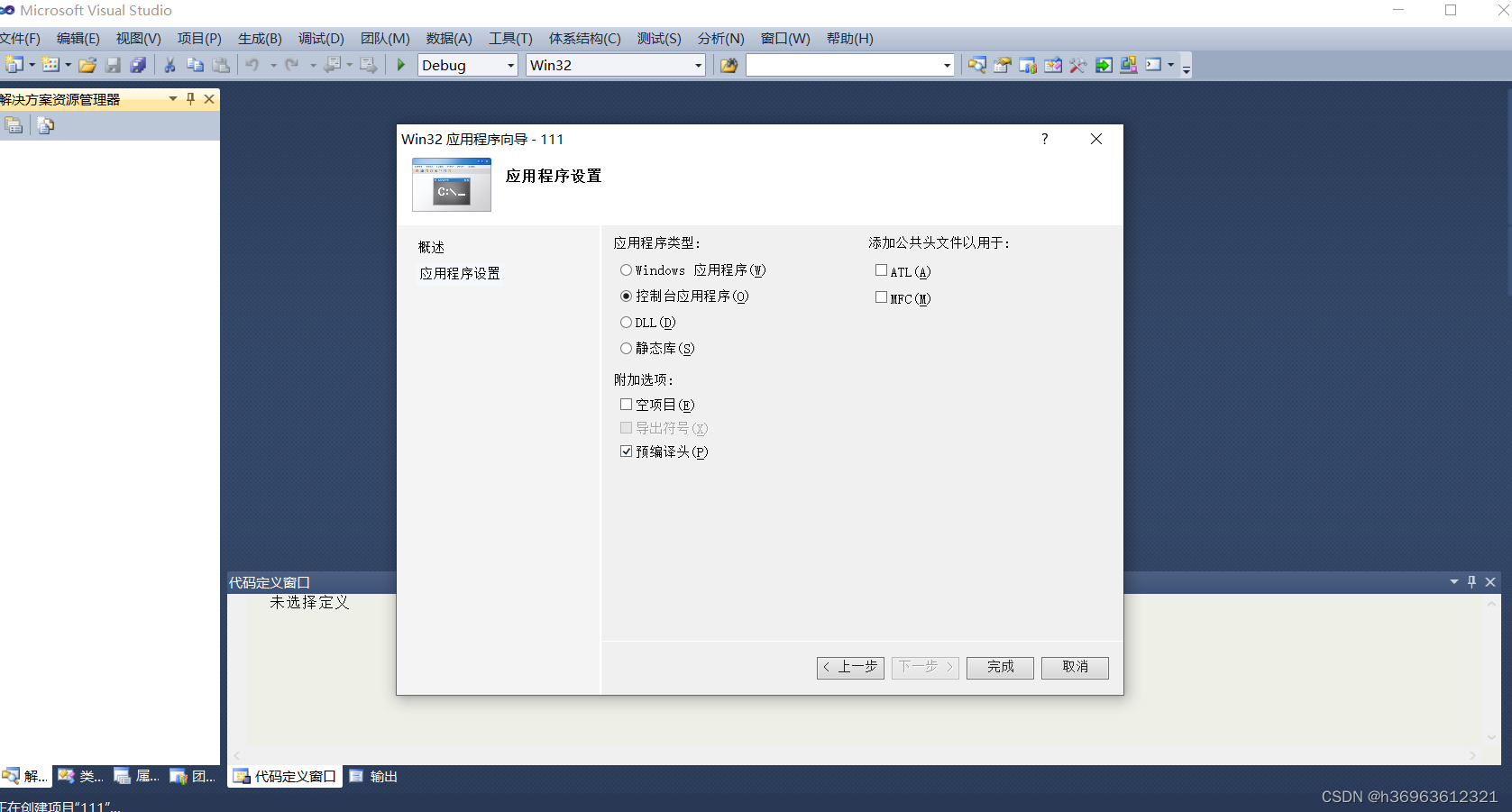Click the Navigate Backward icon
This screenshot has width=1512, height=812.
tap(333, 65)
